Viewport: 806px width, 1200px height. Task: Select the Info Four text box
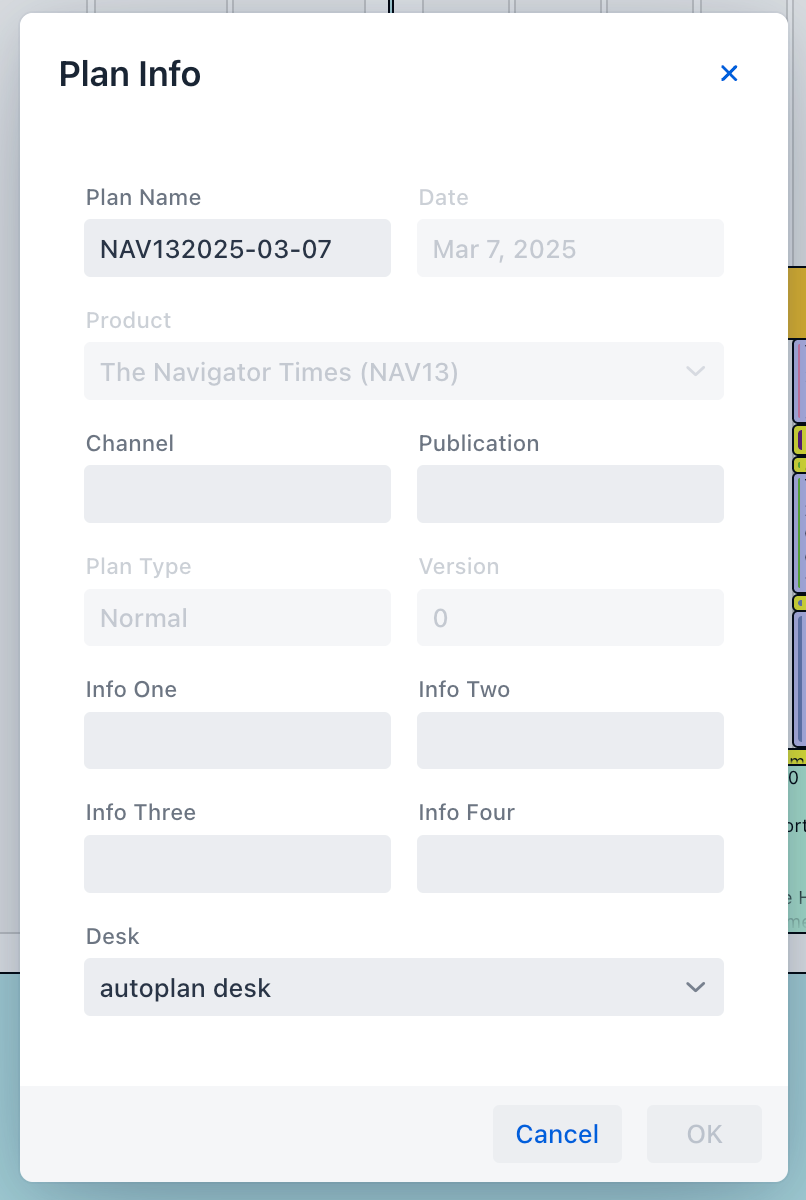coord(570,864)
